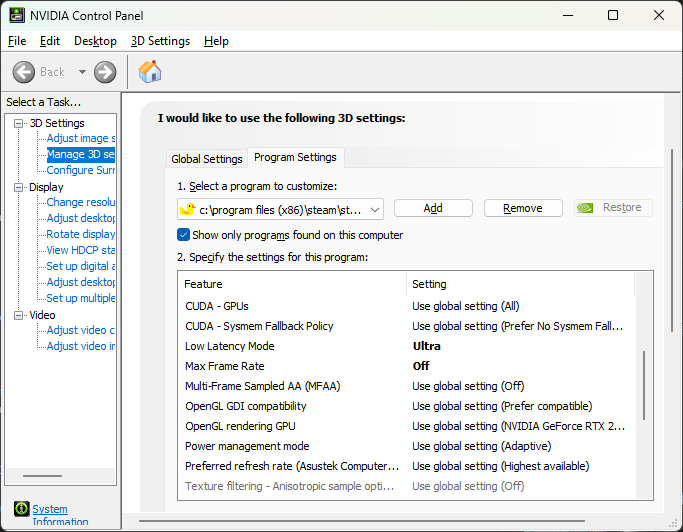
Task: Collapse the Video tree node
Action: click(x=19, y=315)
